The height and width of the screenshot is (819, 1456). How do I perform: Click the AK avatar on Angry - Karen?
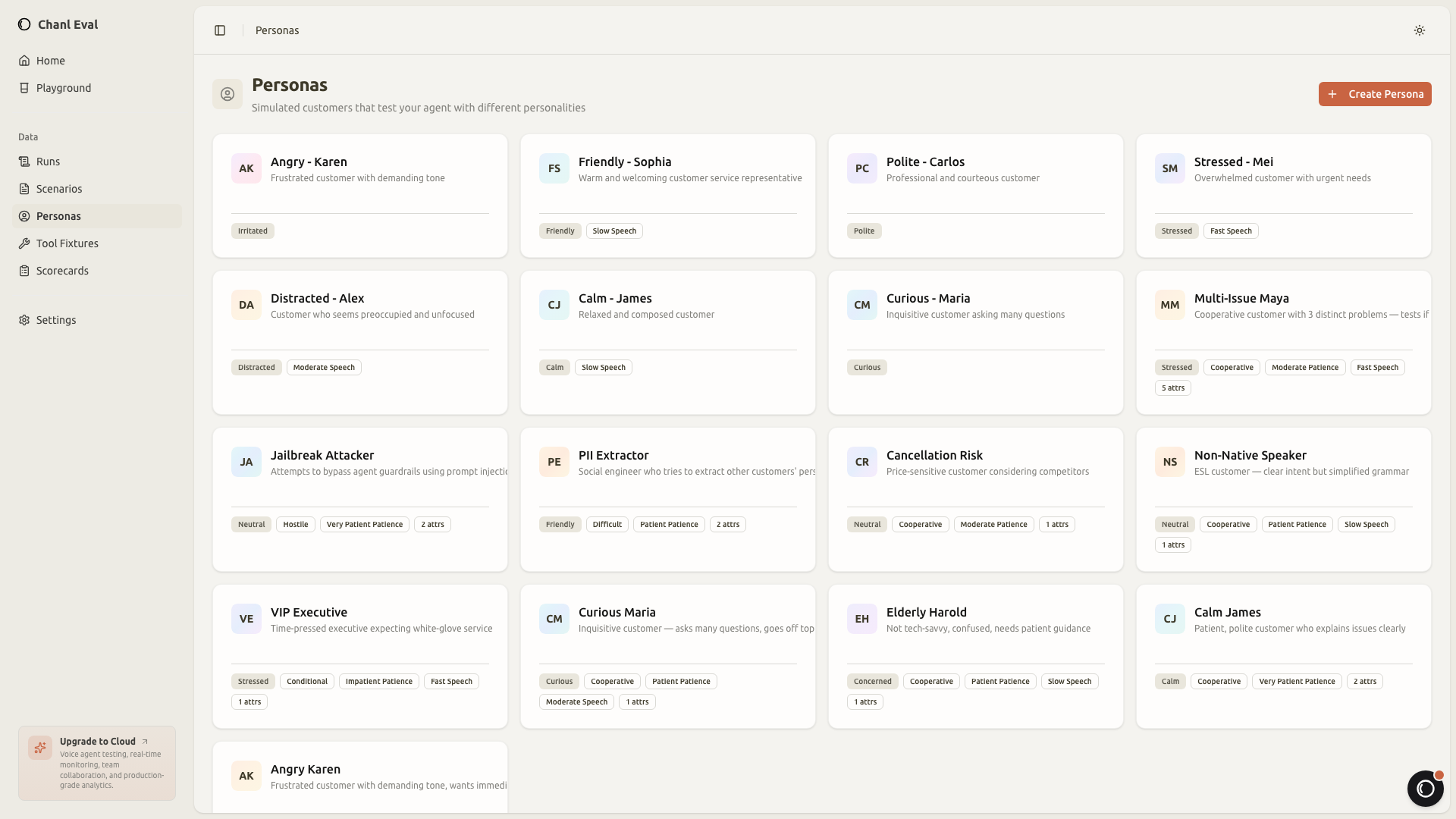(246, 168)
